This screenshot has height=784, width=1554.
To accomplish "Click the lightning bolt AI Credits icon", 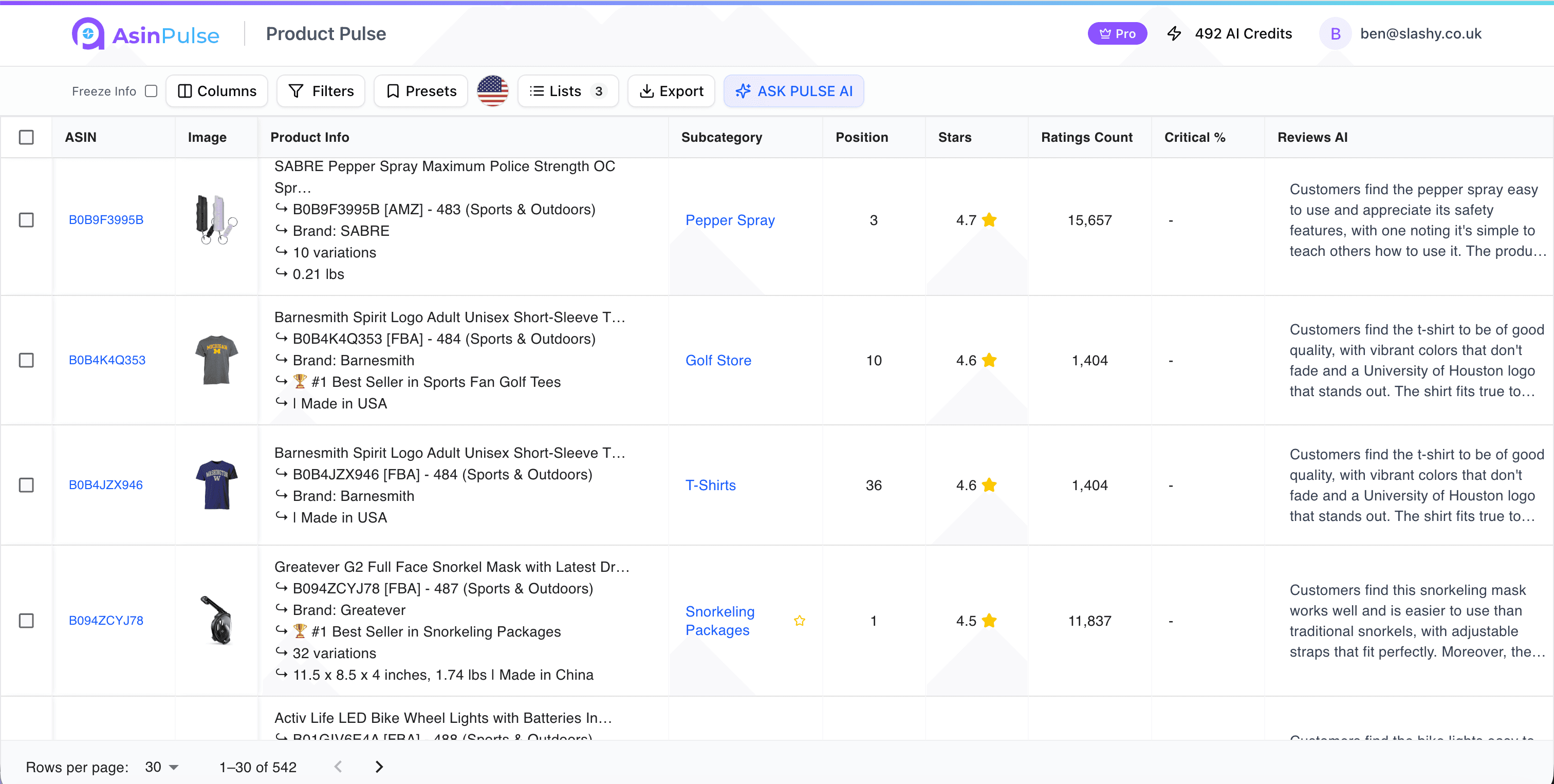I will click(x=1174, y=34).
